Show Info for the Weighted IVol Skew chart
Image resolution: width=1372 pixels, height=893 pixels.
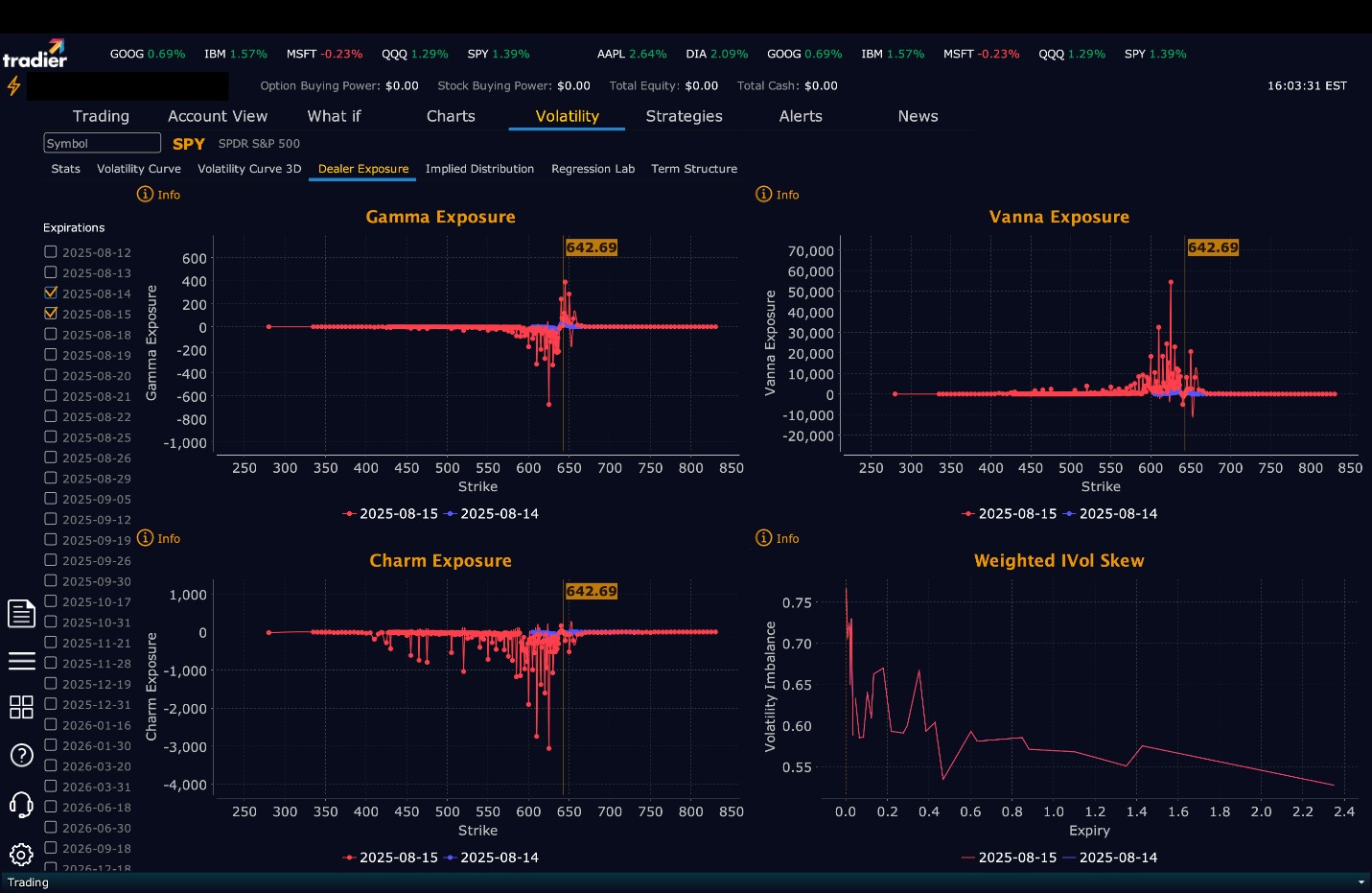coord(778,538)
